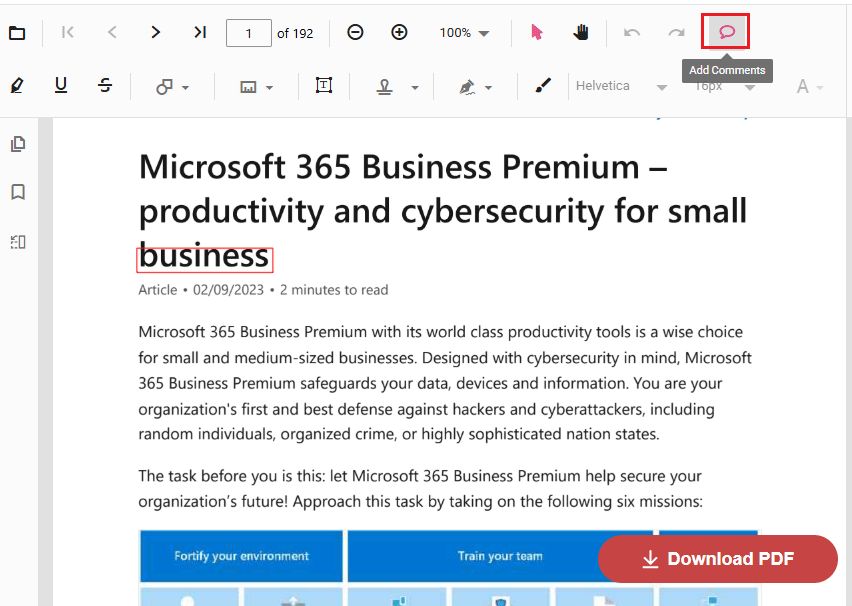Open the page thumbnails side panel
Screen dimensions: 852x606
[17, 144]
